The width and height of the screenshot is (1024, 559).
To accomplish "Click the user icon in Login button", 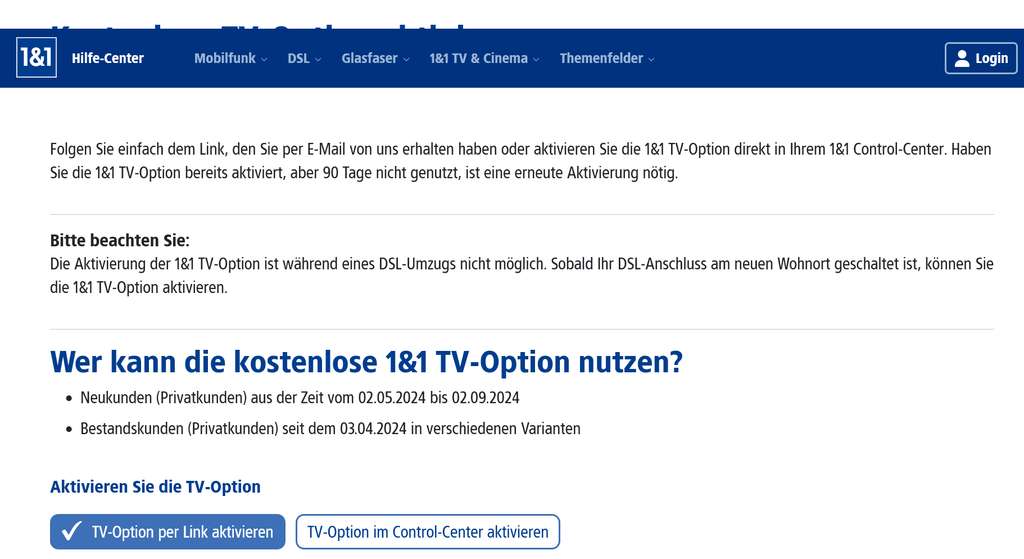I will point(961,58).
